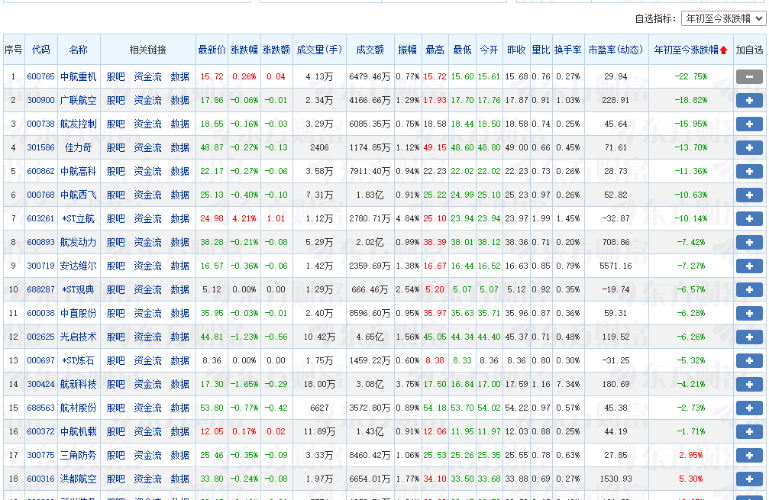
Task: Open 资金流 link for 中航机载
Action: click(x=148, y=431)
